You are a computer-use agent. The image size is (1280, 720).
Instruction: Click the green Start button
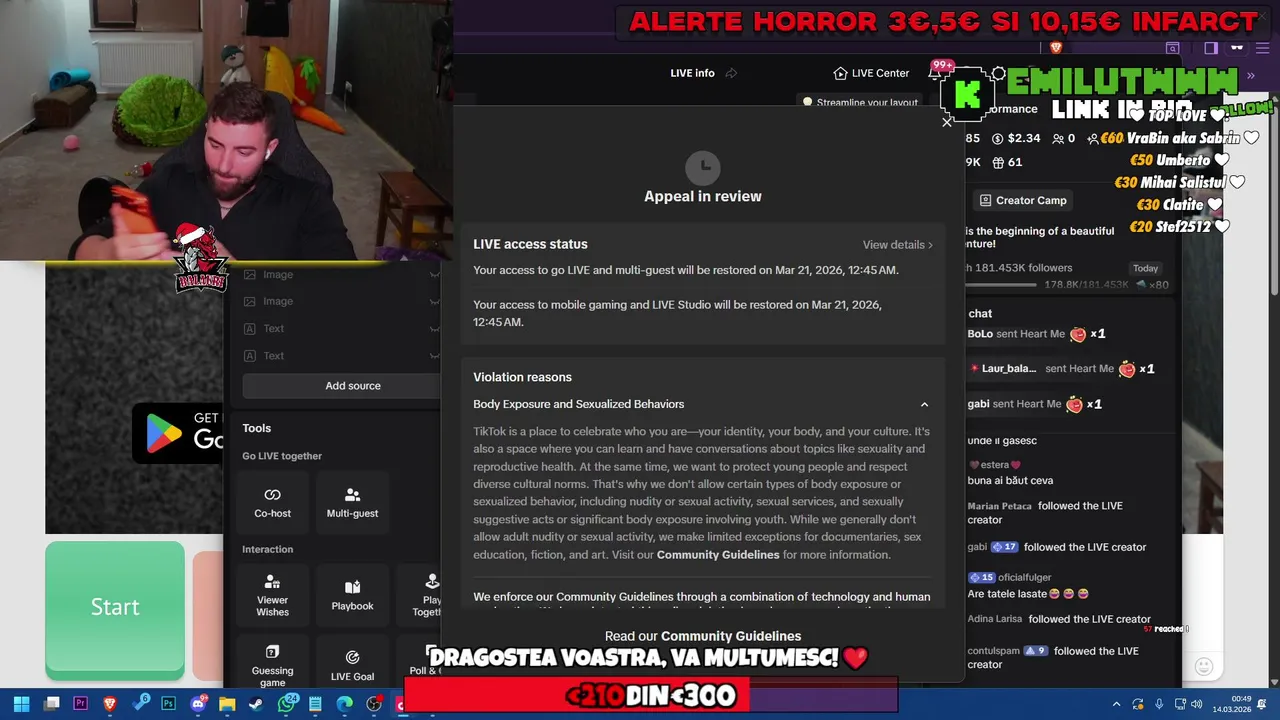[x=115, y=608]
